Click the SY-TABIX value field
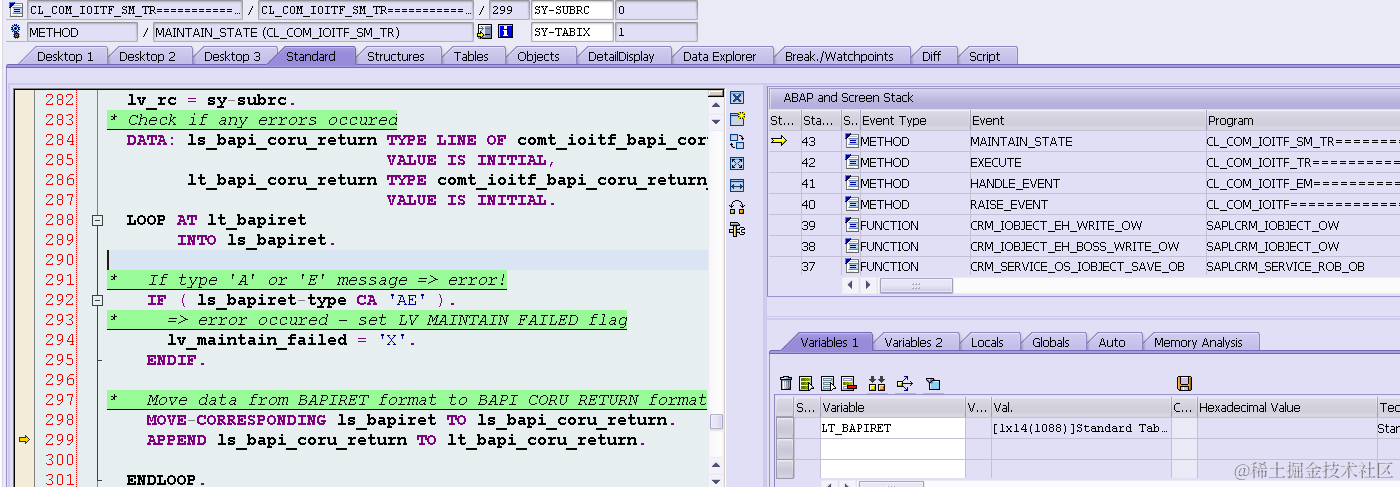Screen dimensions: 1400x487 655,32
